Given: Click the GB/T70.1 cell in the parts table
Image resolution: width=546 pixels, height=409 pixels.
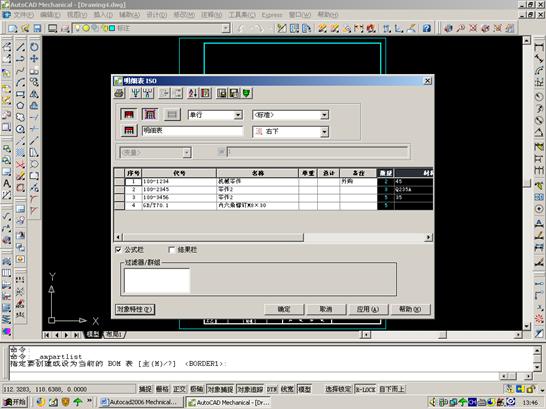Looking at the screenshot, I should [x=179, y=205].
